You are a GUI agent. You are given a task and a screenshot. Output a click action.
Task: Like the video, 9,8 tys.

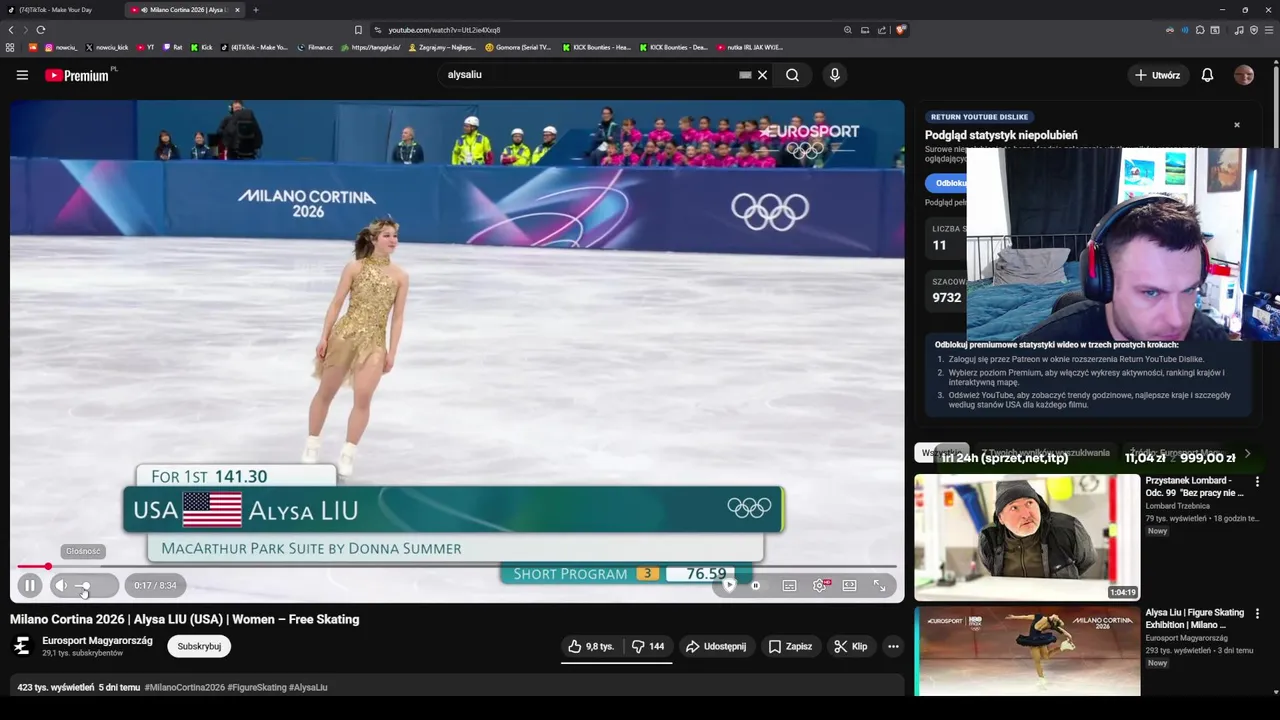[x=591, y=647]
